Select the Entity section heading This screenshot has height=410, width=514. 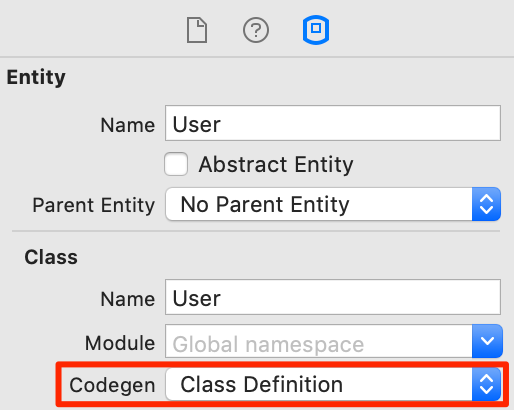[36, 77]
